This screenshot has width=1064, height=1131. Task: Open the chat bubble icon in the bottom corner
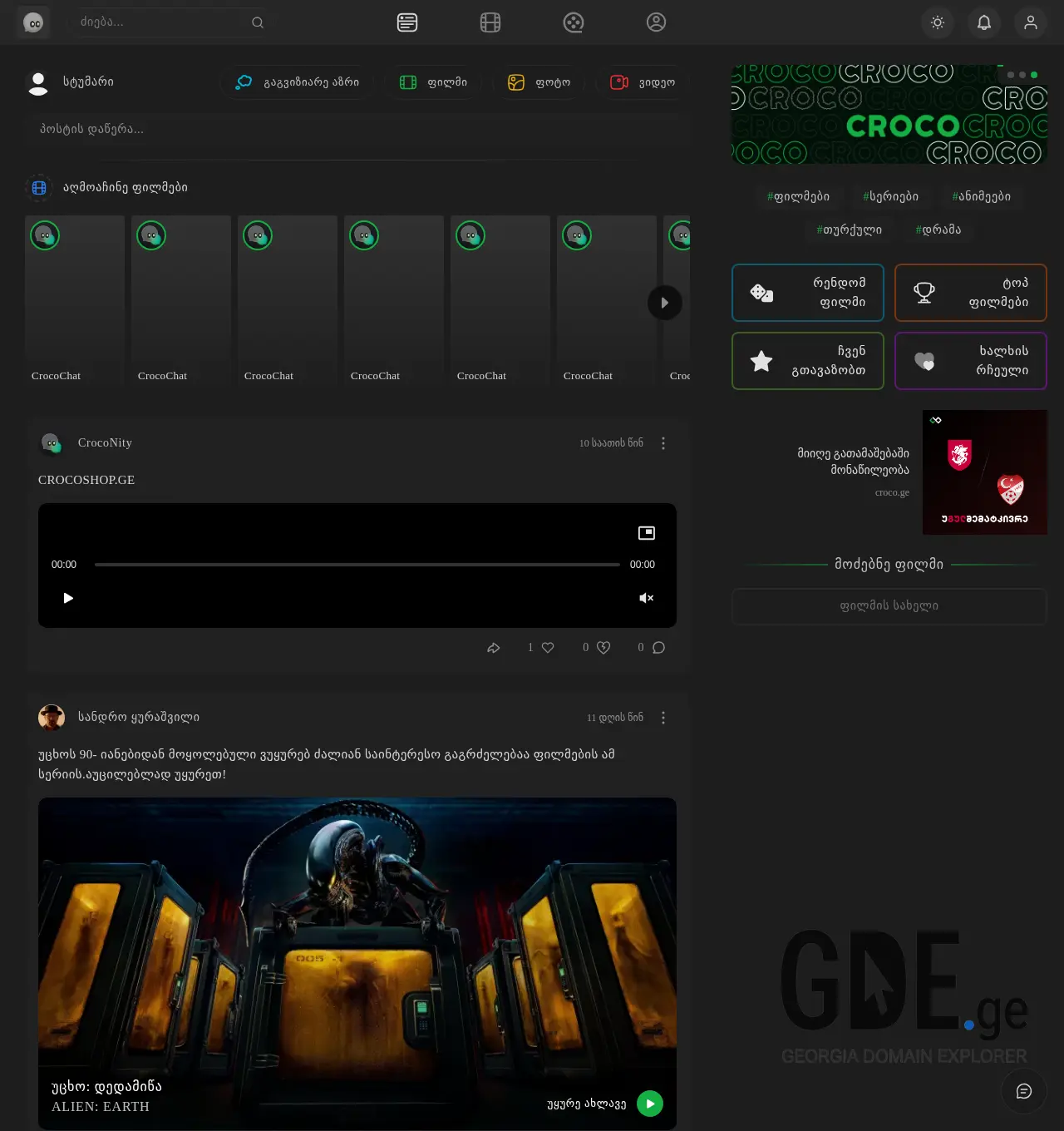tap(1024, 1091)
